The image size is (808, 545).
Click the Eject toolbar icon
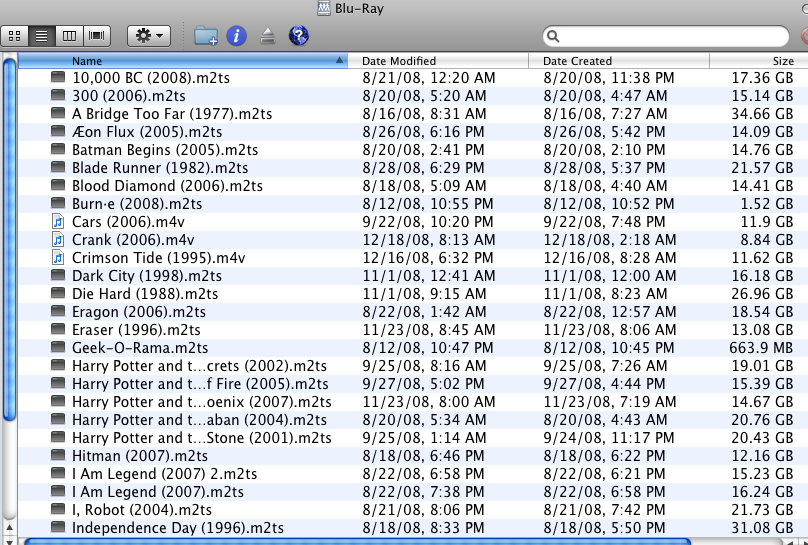[x=267, y=36]
